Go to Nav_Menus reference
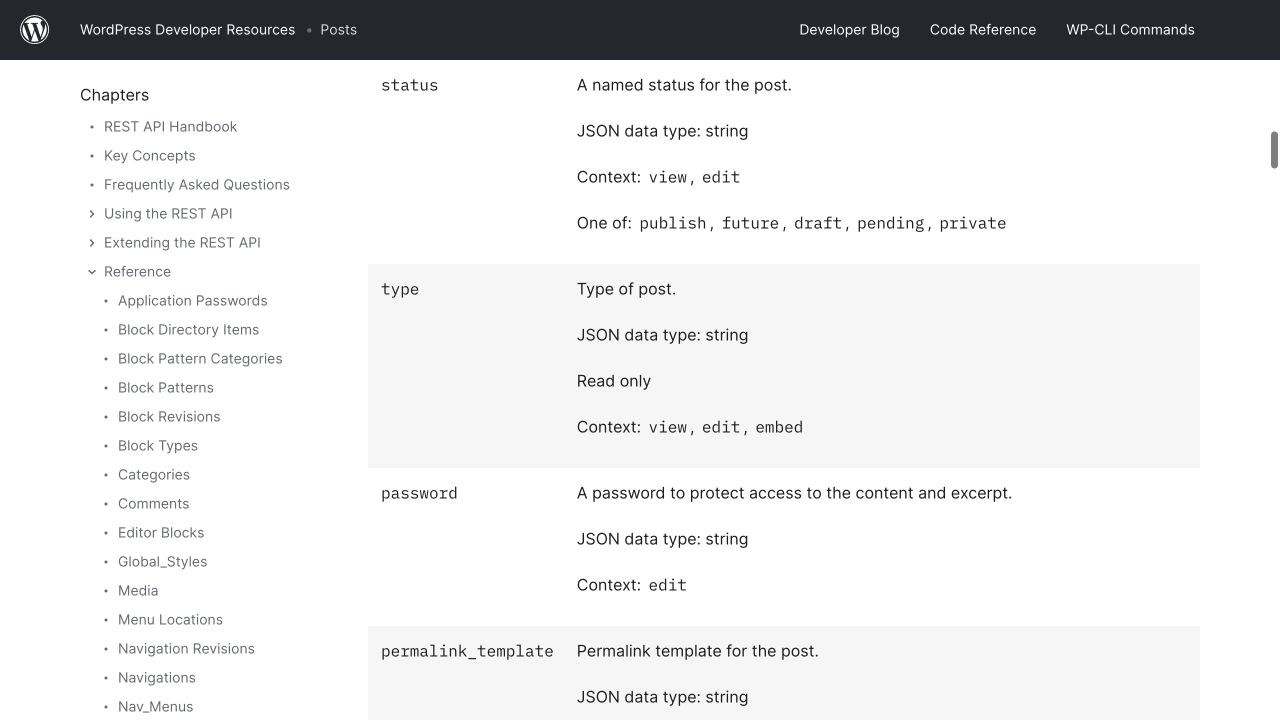This screenshot has width=1280, height=720. click(x=155, y=707)
